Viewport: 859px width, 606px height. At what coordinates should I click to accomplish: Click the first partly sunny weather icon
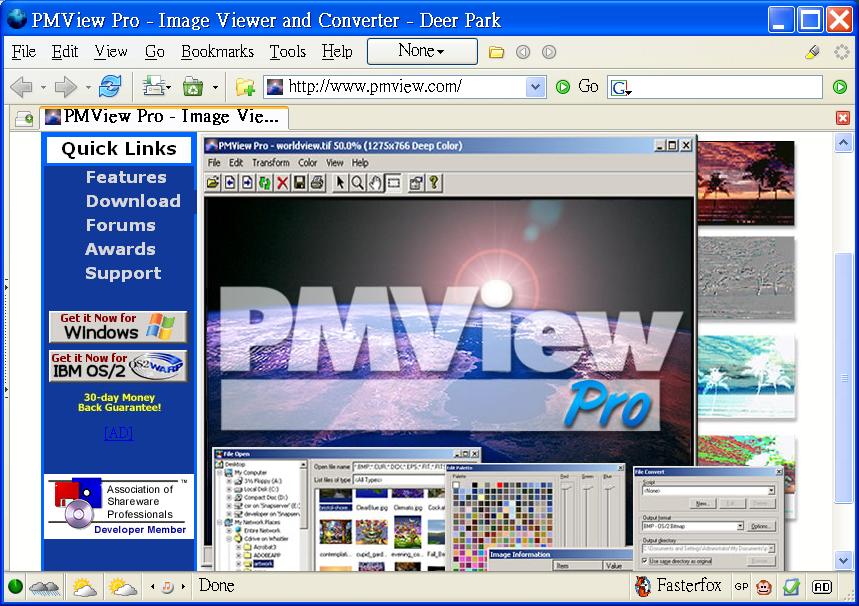tap(84, 588)
